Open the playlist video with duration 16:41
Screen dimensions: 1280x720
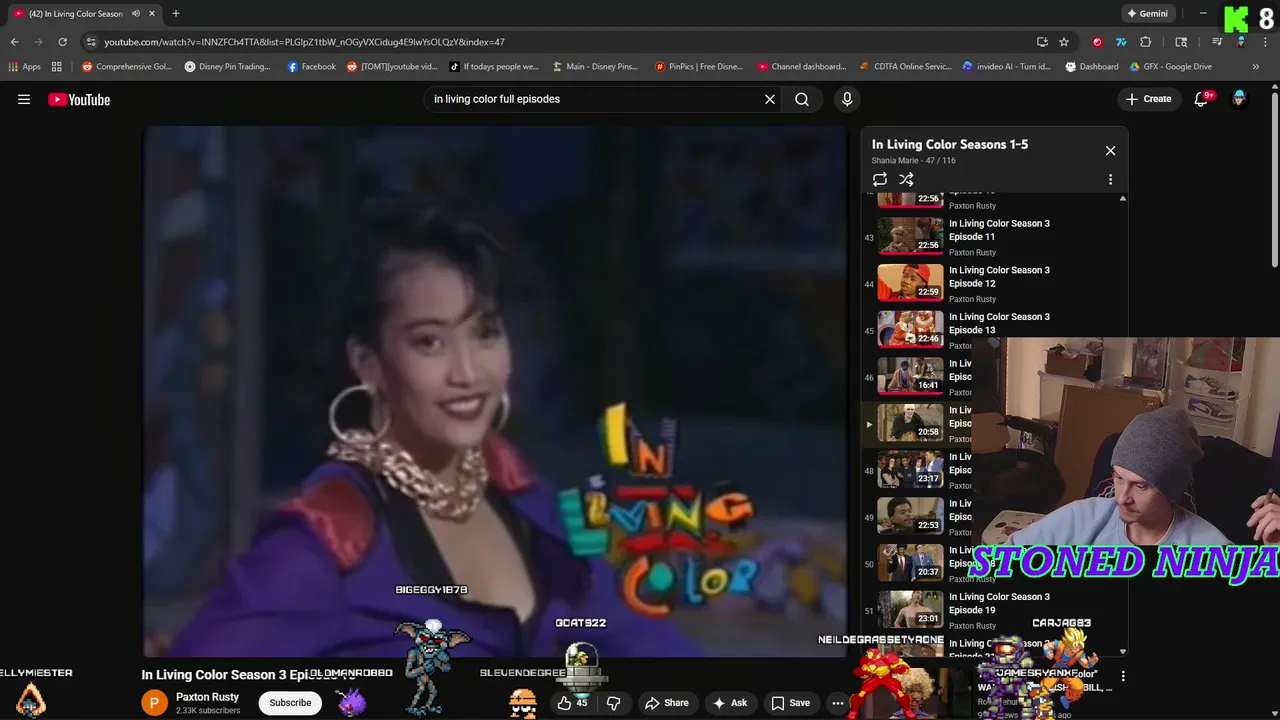910,376
